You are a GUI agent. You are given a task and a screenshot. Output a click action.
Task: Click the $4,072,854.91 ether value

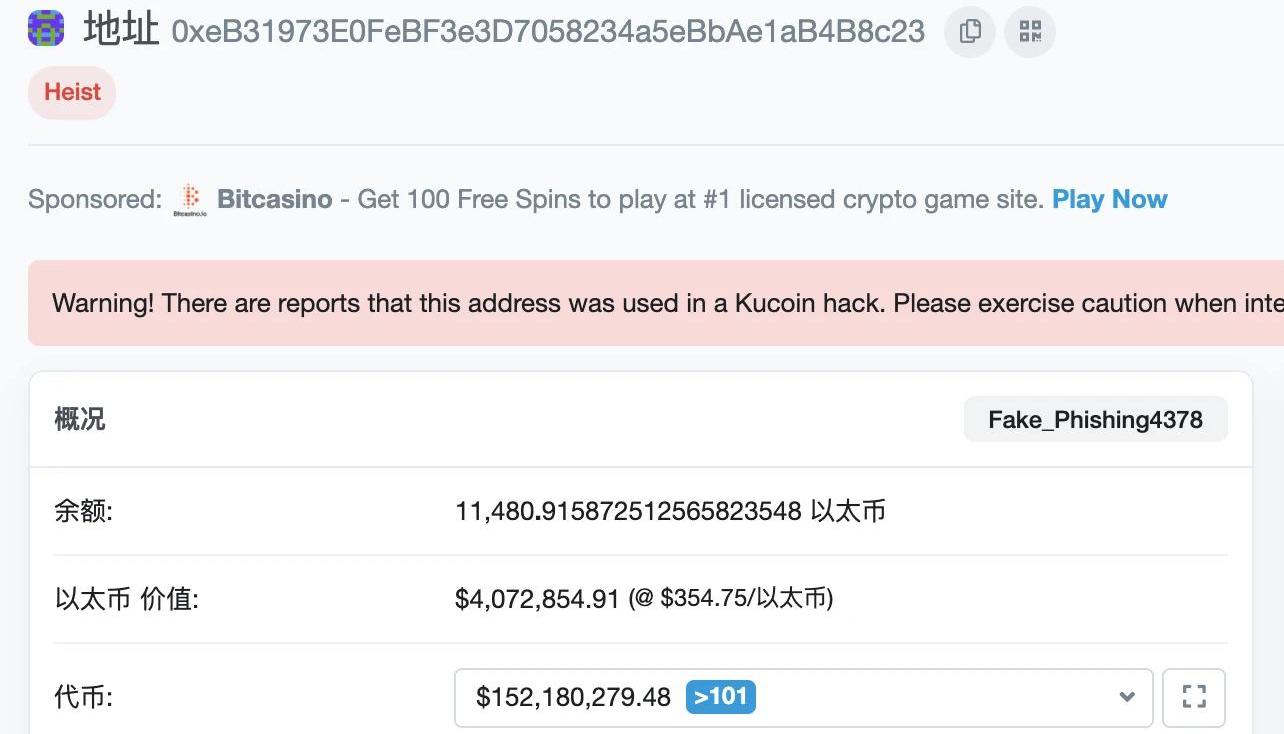pyautogui.click(x=537, y=599)
